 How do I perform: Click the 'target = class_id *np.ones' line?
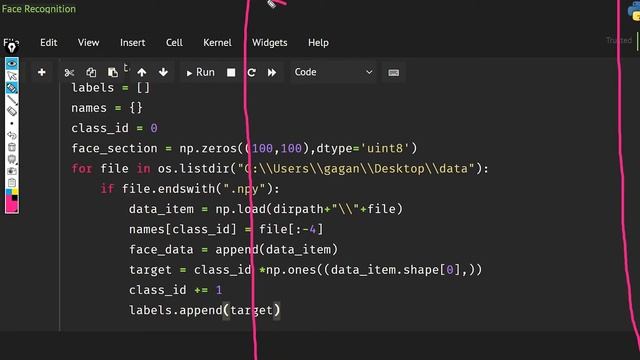click(306, 270)
